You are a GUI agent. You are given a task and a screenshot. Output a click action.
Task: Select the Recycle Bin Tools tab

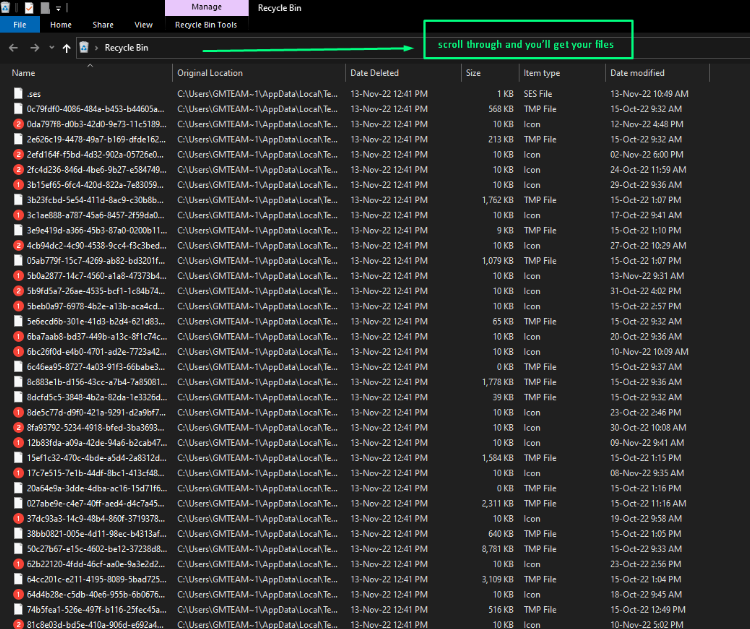(206, 25)
